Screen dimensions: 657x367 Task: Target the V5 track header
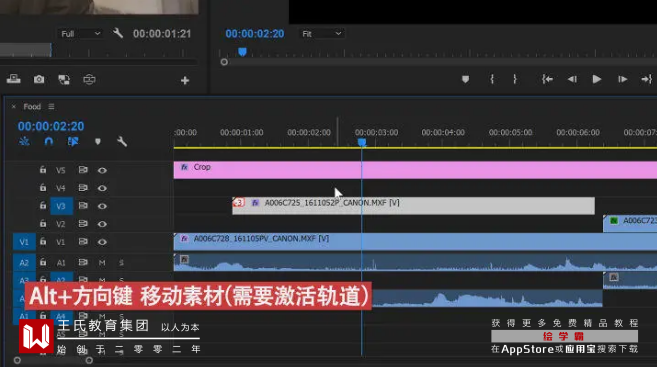click(61, 171)
